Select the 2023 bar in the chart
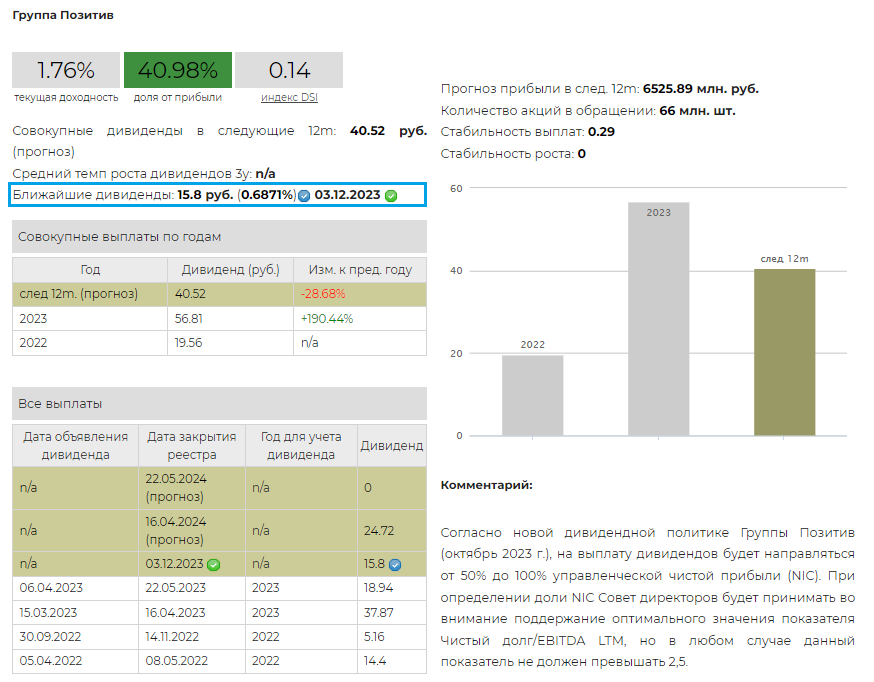This screenshot has width=874, height=682. 658,319
